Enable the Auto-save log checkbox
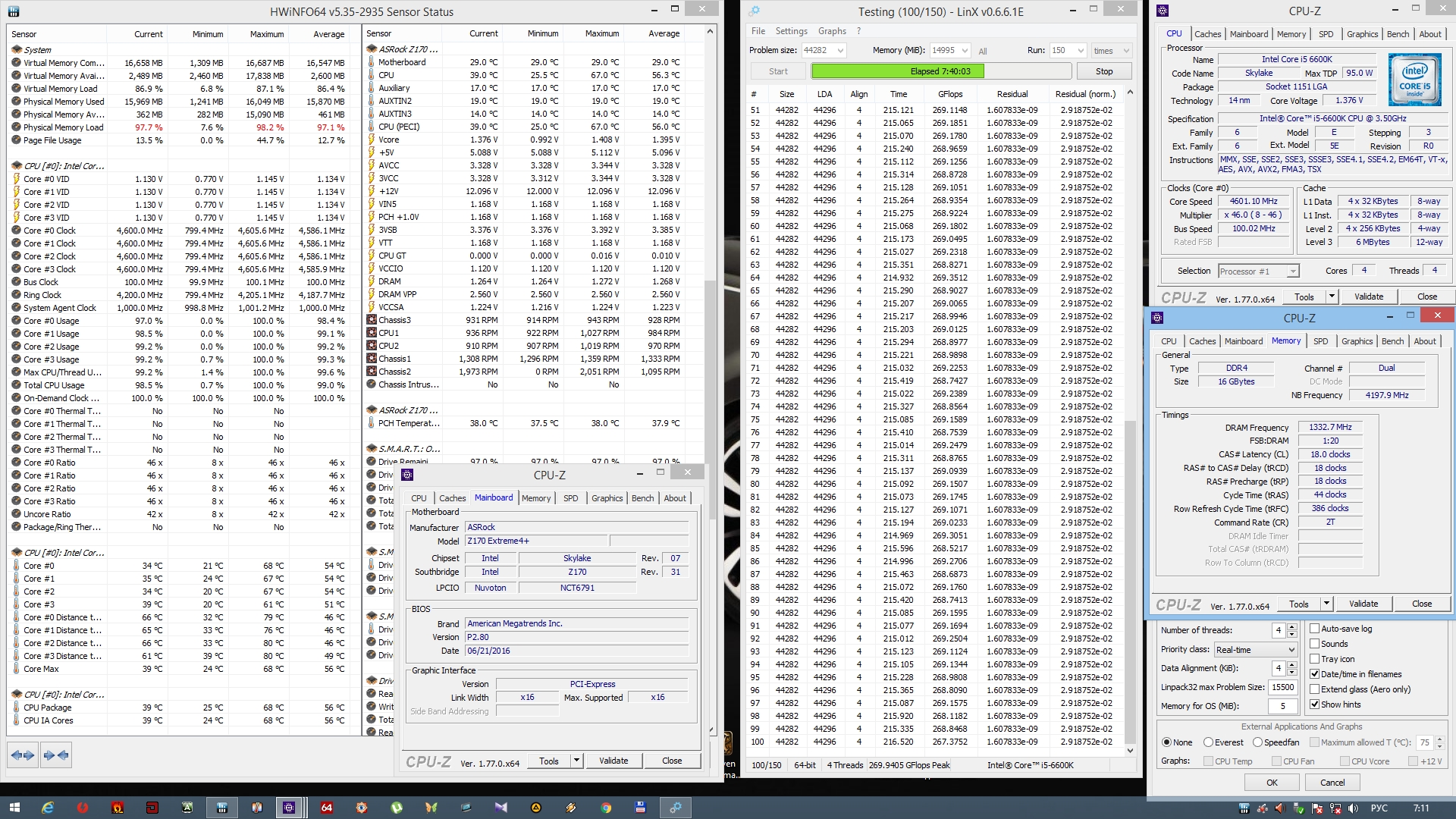This screenshot has width=1456, height=819. point(1315,629)
